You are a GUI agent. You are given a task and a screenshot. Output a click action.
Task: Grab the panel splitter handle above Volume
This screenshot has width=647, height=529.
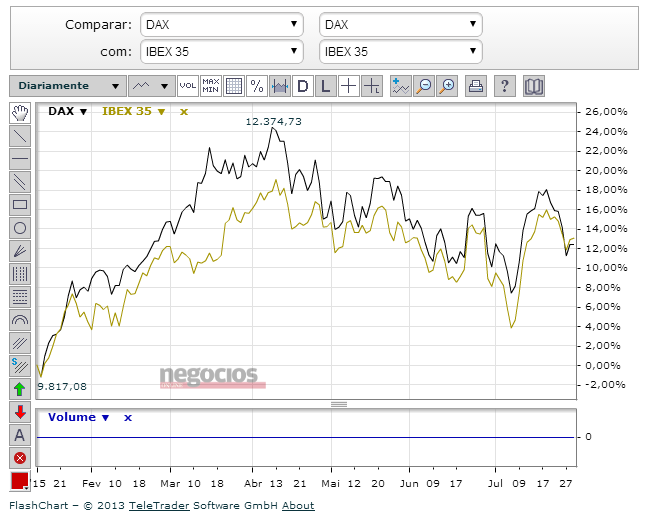[x=339, y=404]
